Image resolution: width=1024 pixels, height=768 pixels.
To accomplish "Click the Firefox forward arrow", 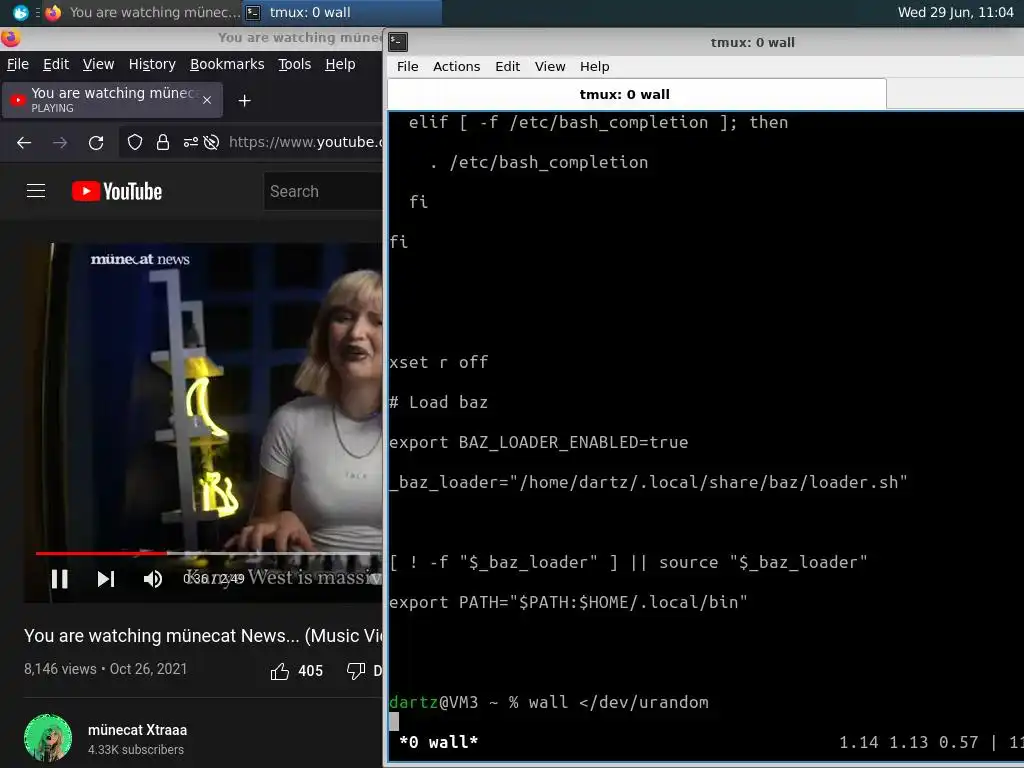I will click(60, 142).
